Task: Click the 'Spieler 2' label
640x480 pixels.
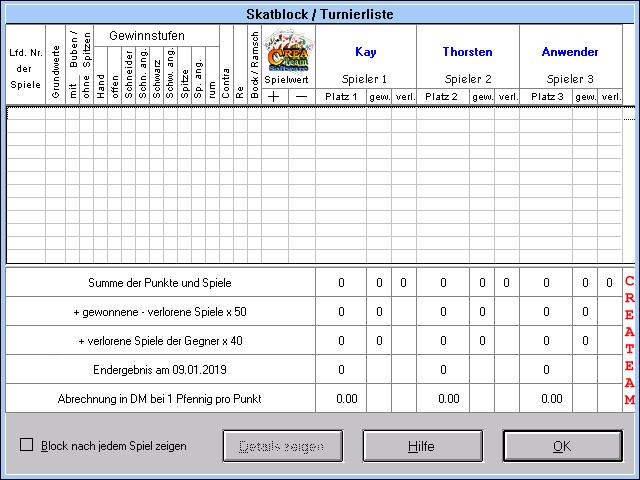Action: tap(468, 79)
